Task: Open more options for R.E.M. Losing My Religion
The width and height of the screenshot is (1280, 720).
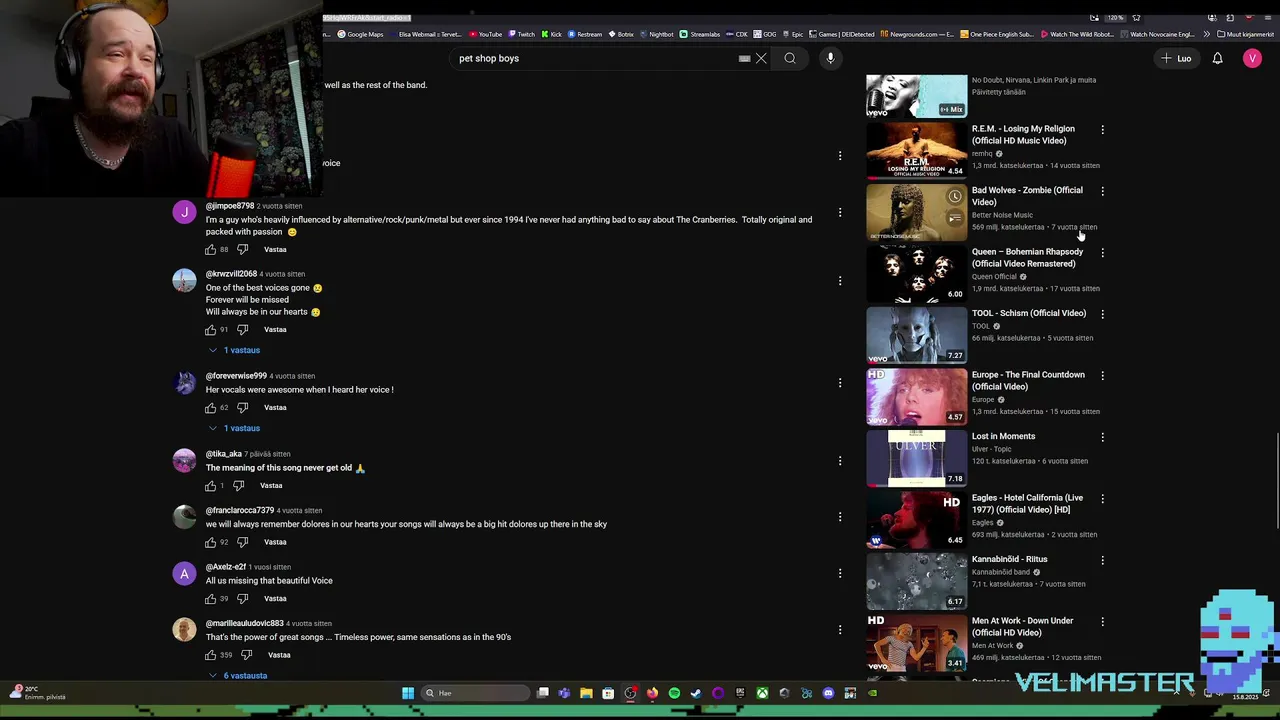Action: [x=1102, y=130]
